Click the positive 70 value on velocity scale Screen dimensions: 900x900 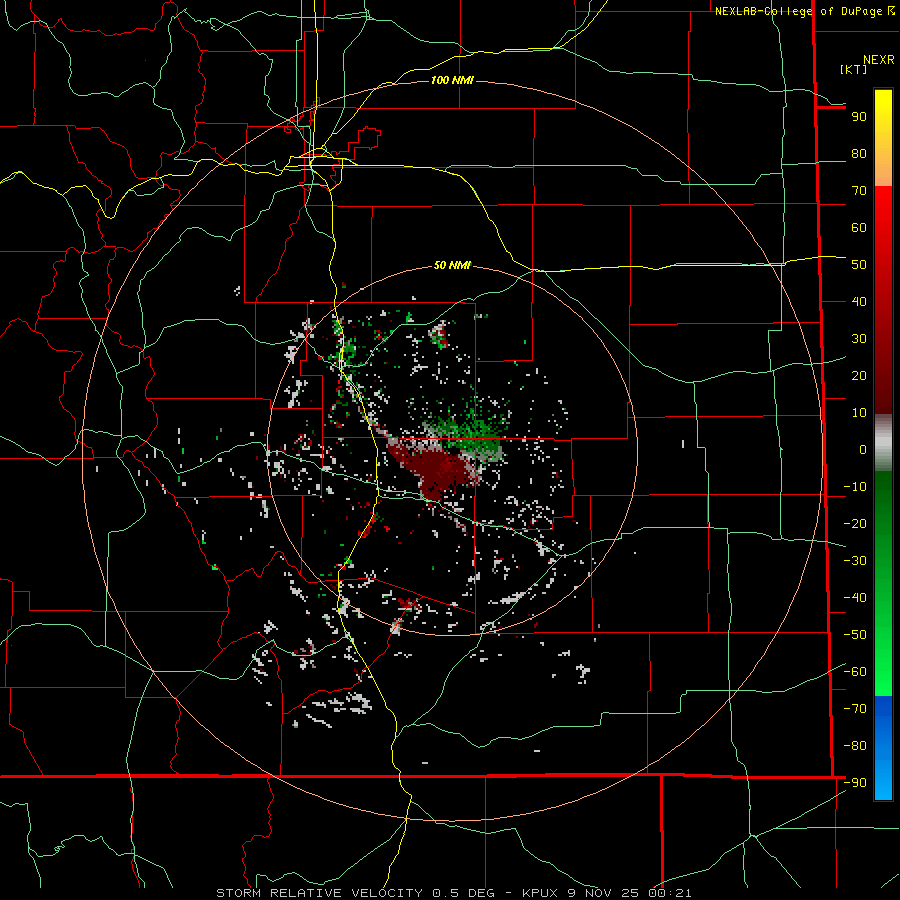point(859,191)
